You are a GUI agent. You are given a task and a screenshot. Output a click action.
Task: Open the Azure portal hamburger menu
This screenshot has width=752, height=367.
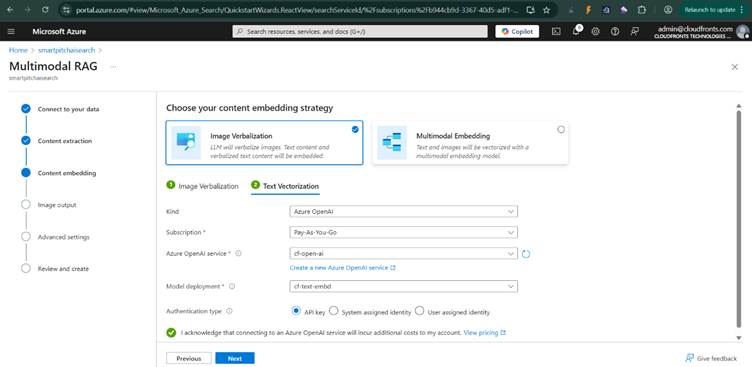tap(11, 32)
